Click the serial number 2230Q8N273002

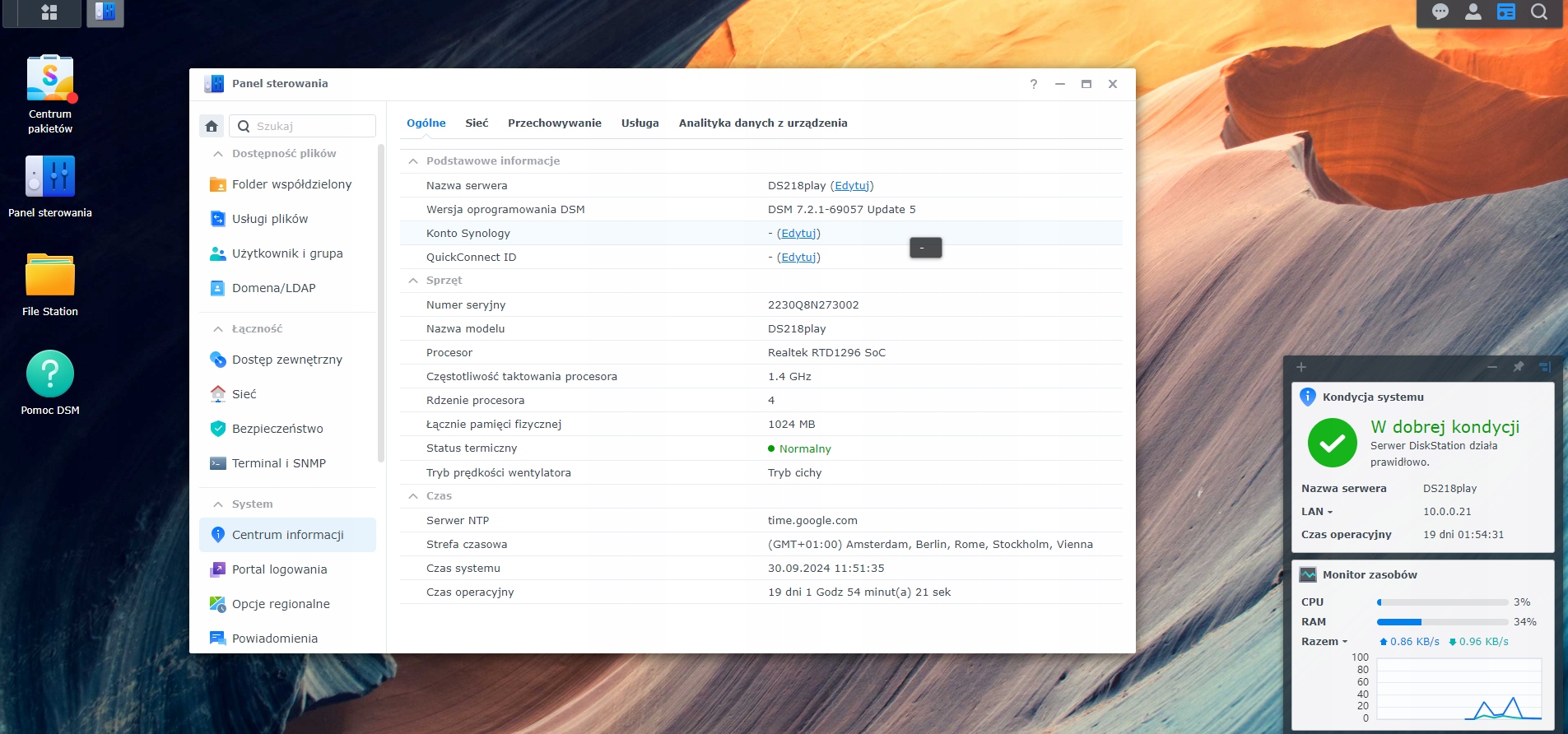pyautogui.click(x=813, y=305)
